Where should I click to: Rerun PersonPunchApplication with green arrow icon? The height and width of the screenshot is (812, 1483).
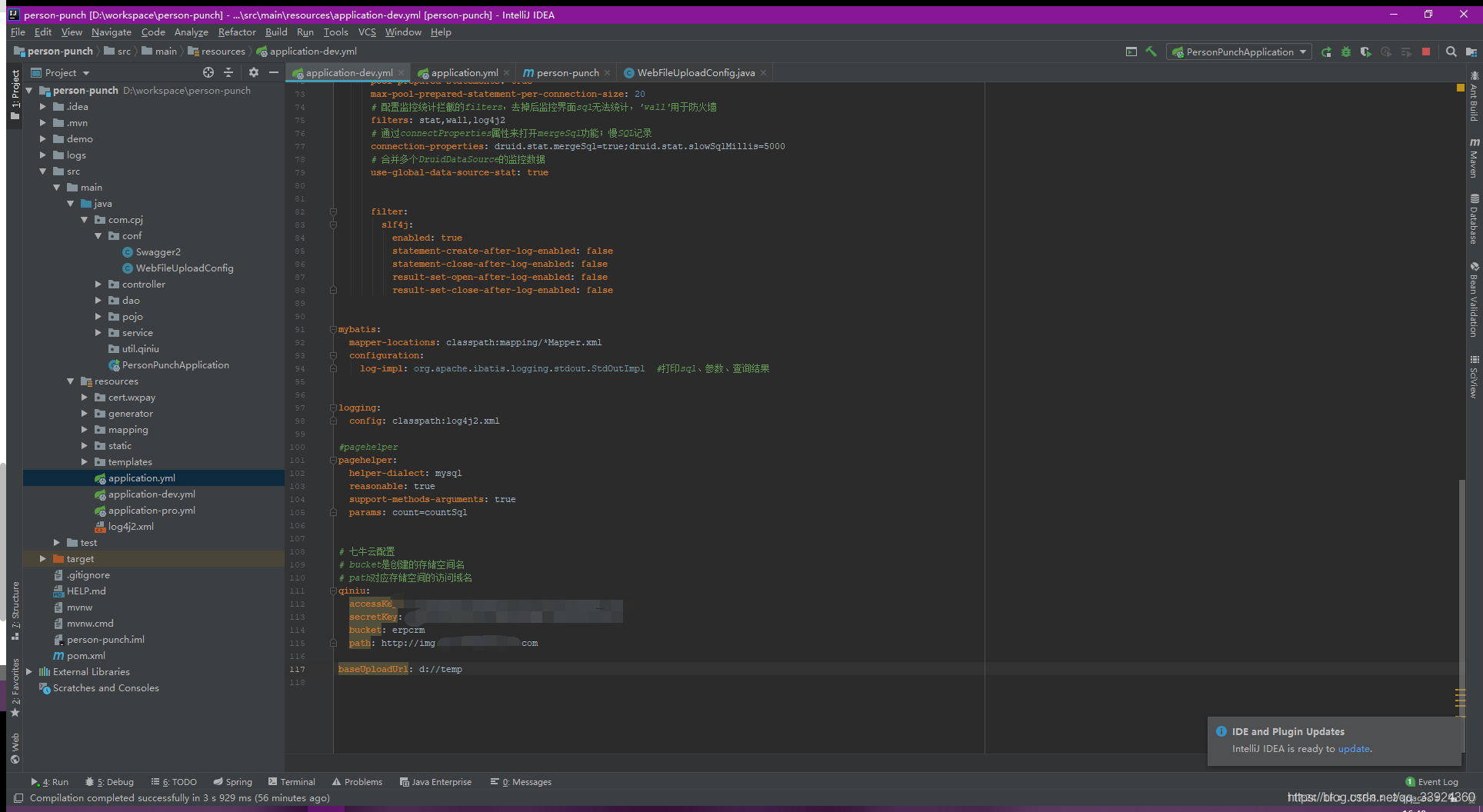click(1326, 52)
